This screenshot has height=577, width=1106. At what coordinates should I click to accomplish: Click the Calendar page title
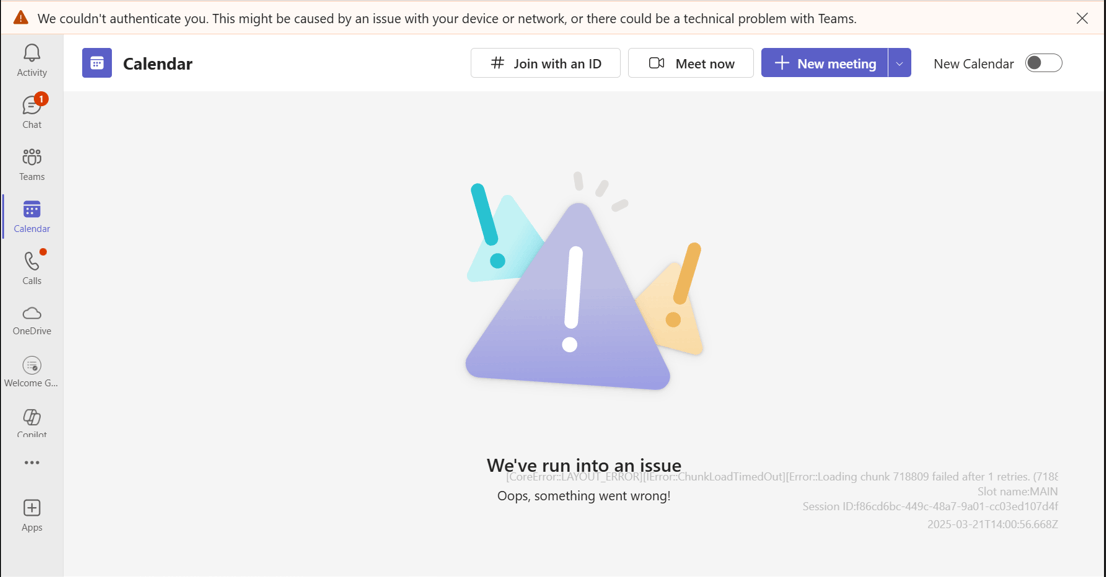157,63
